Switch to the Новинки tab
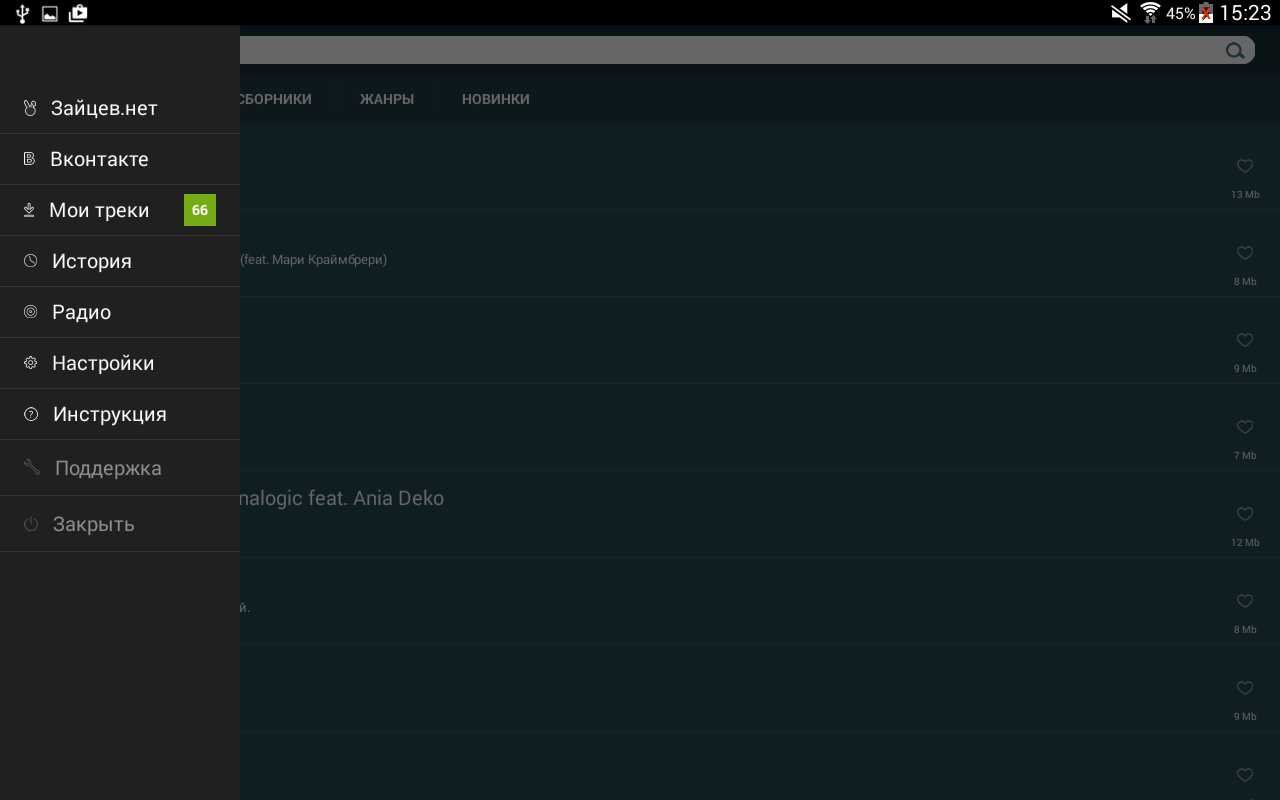 (x=495, y=99)
